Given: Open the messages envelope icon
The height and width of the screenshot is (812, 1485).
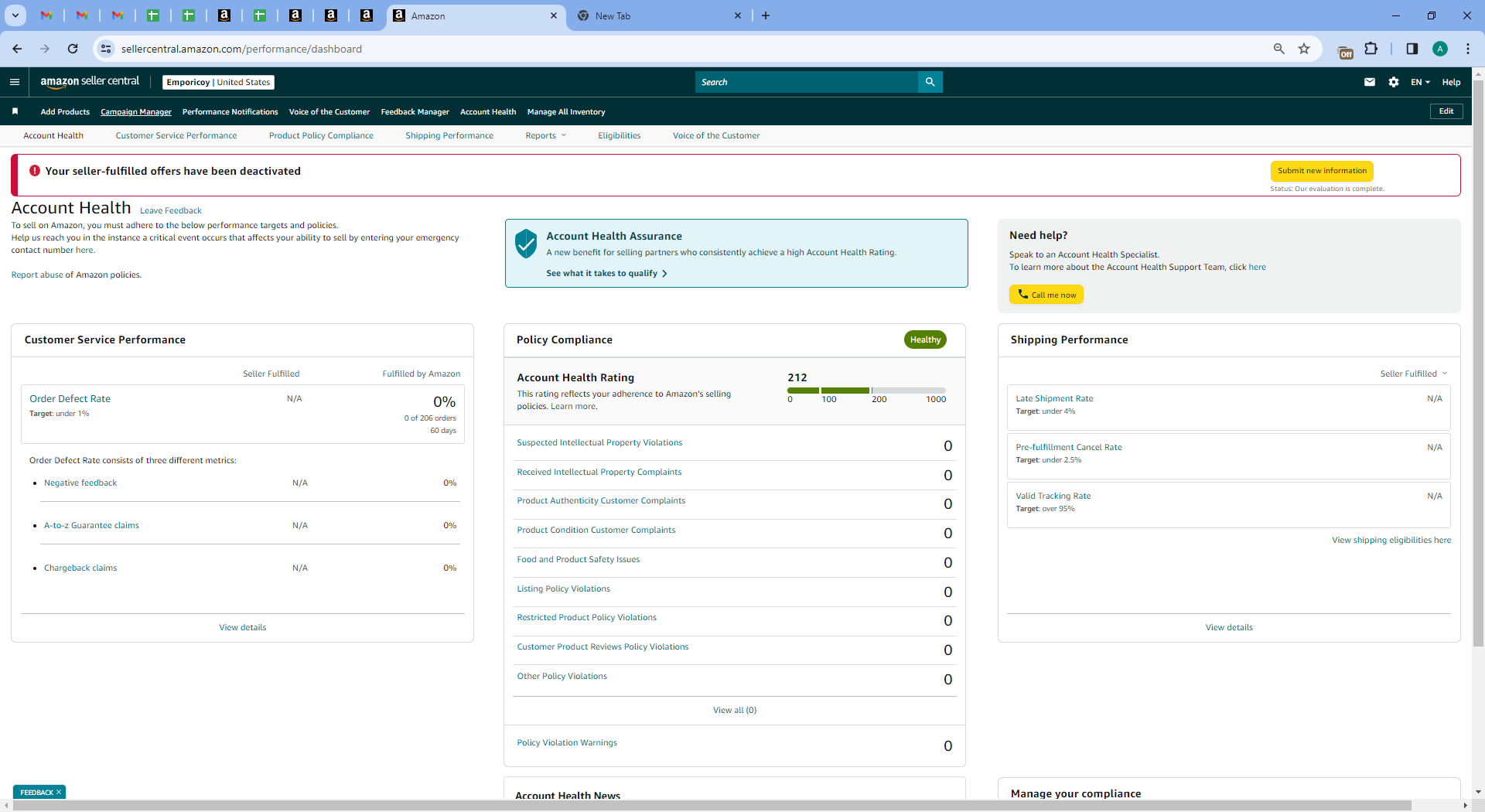Looking at the screenshot, I should click(x=1370, y=82).
